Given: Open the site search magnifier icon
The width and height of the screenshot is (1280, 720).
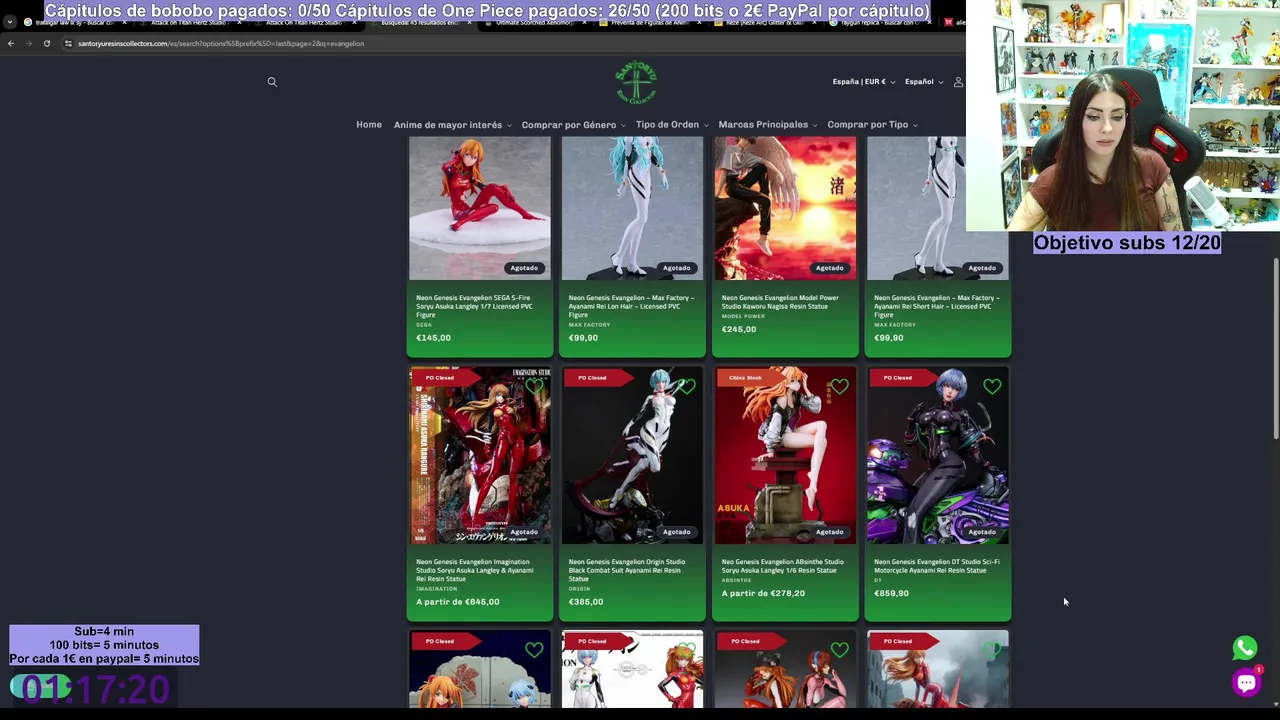Looking at the screenshot, I should coord(272,82).
